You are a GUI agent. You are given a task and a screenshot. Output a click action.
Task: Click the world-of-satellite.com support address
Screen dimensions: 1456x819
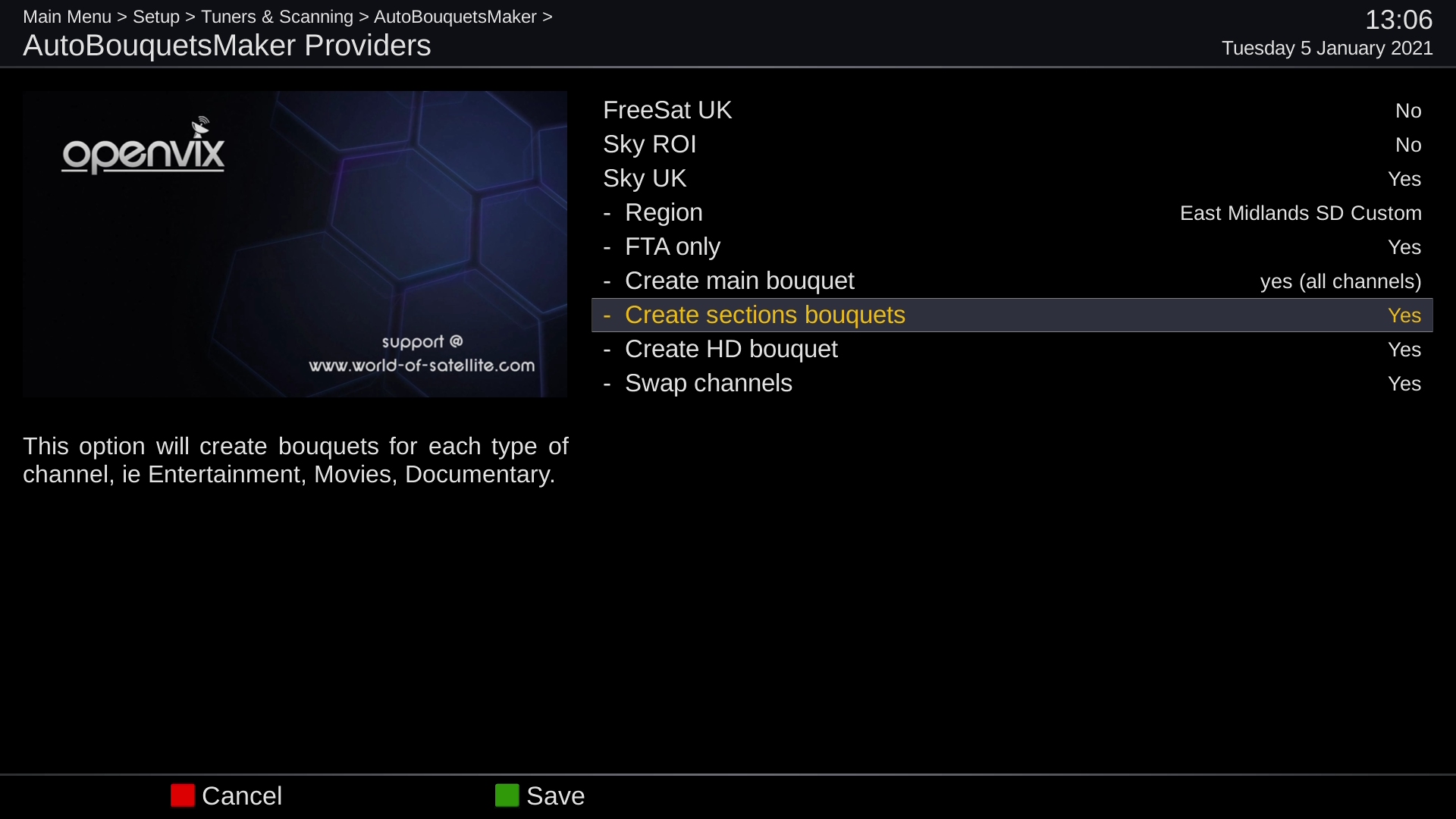[x=422, y=366]
